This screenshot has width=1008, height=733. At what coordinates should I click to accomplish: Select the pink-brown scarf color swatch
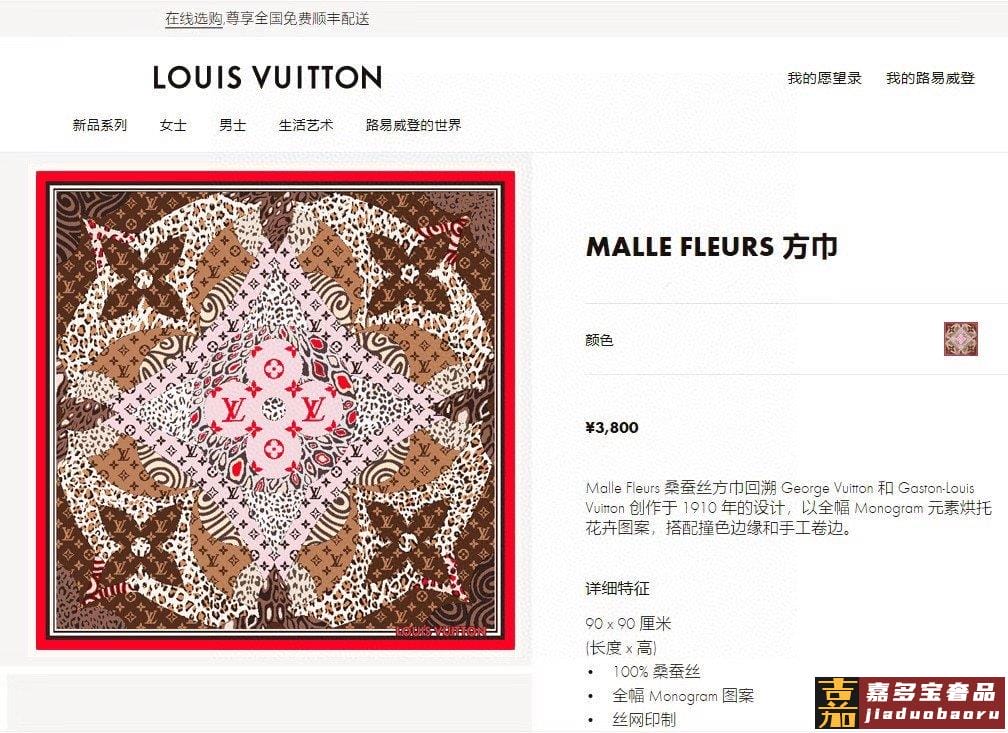(960, 339)
